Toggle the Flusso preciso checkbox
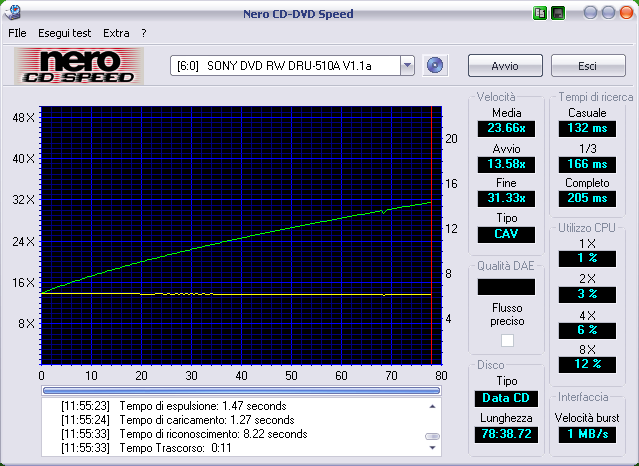 click(507, 340)
